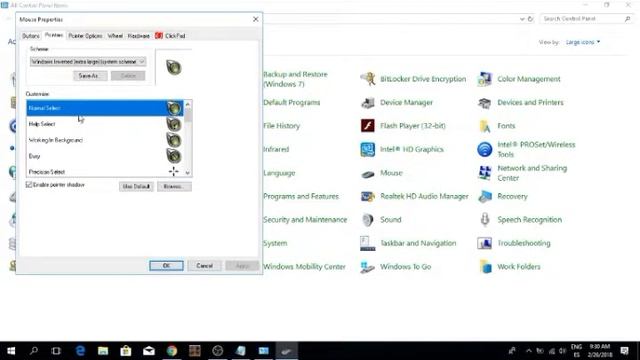The width and height of the screenshot is (640, 360).
Task: Select Help Select pointer row
Action: [x=105, y=124]
